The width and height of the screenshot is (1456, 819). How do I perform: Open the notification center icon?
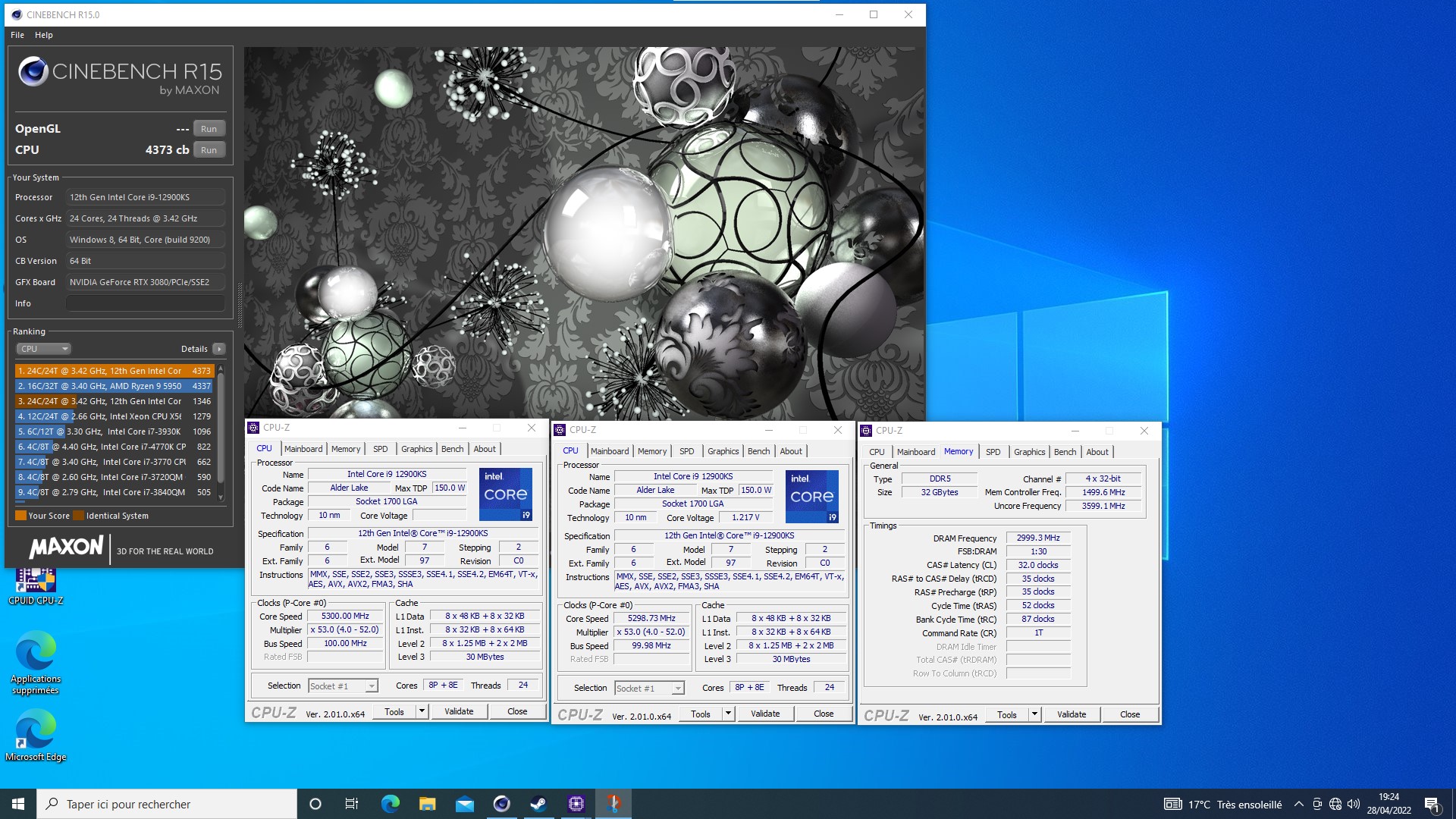(x=1432, y=804)
